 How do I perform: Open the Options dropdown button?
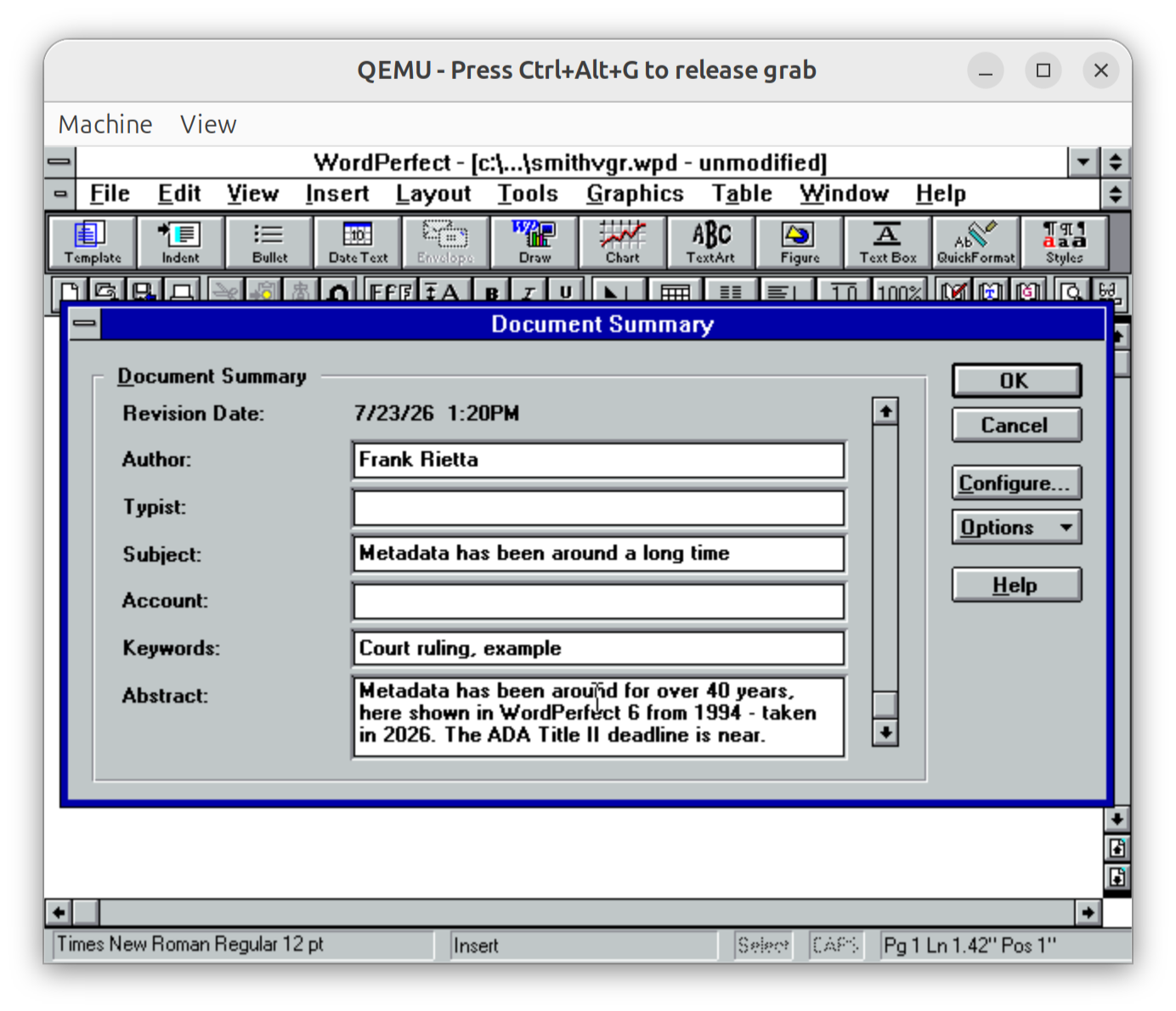point(1016,527)
